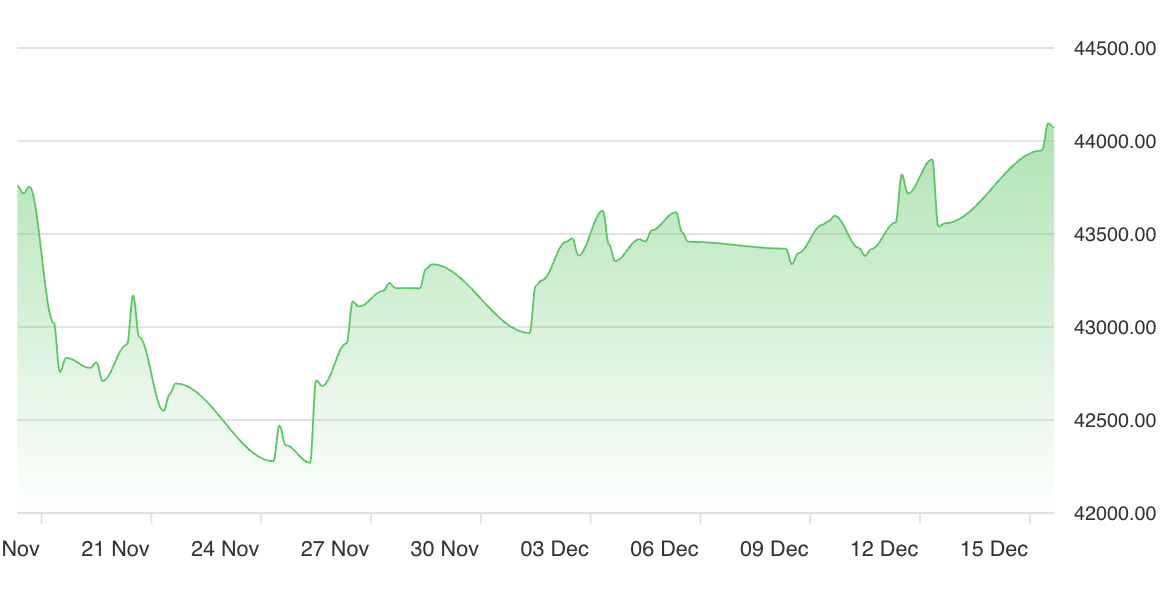Click the 09 Dec date label
This screenshot has height=610, width=1174.
tap(774, 549)
